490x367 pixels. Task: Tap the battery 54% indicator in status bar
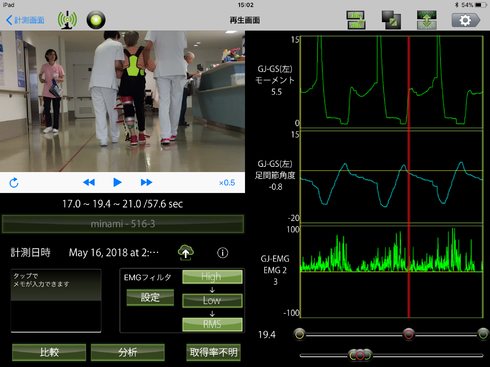[474, 5]
